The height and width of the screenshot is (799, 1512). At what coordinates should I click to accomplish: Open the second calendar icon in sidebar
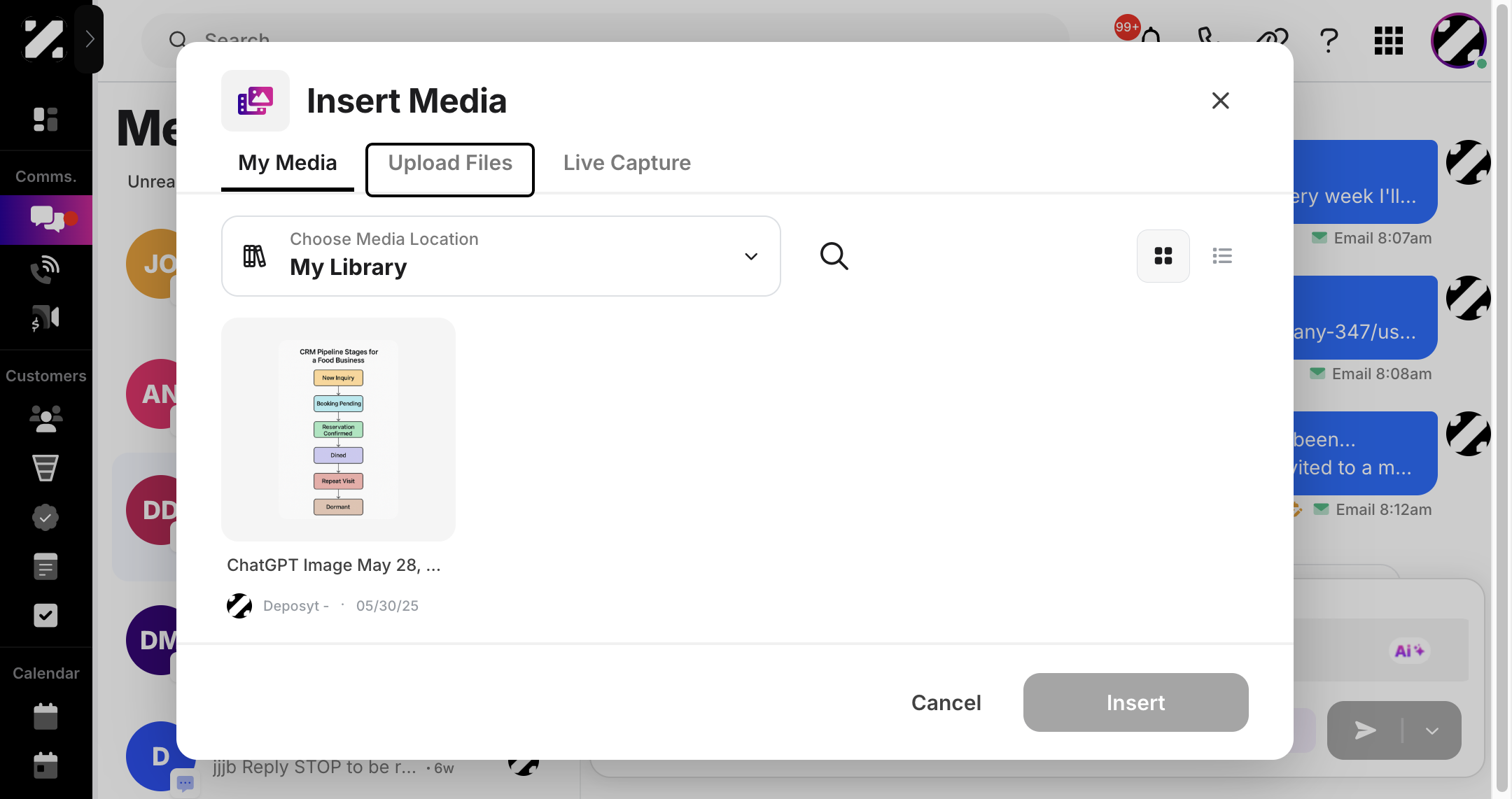click(45, 765)
